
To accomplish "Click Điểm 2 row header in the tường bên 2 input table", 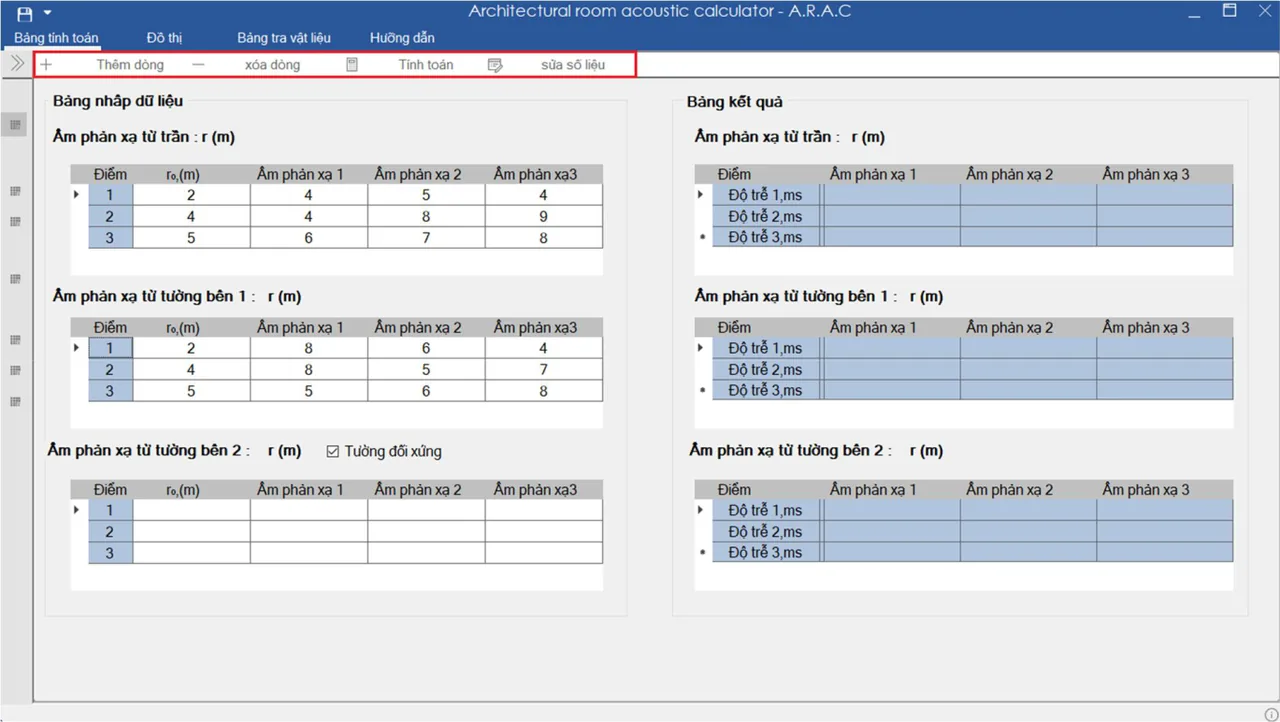I will (x=110, y=532).
